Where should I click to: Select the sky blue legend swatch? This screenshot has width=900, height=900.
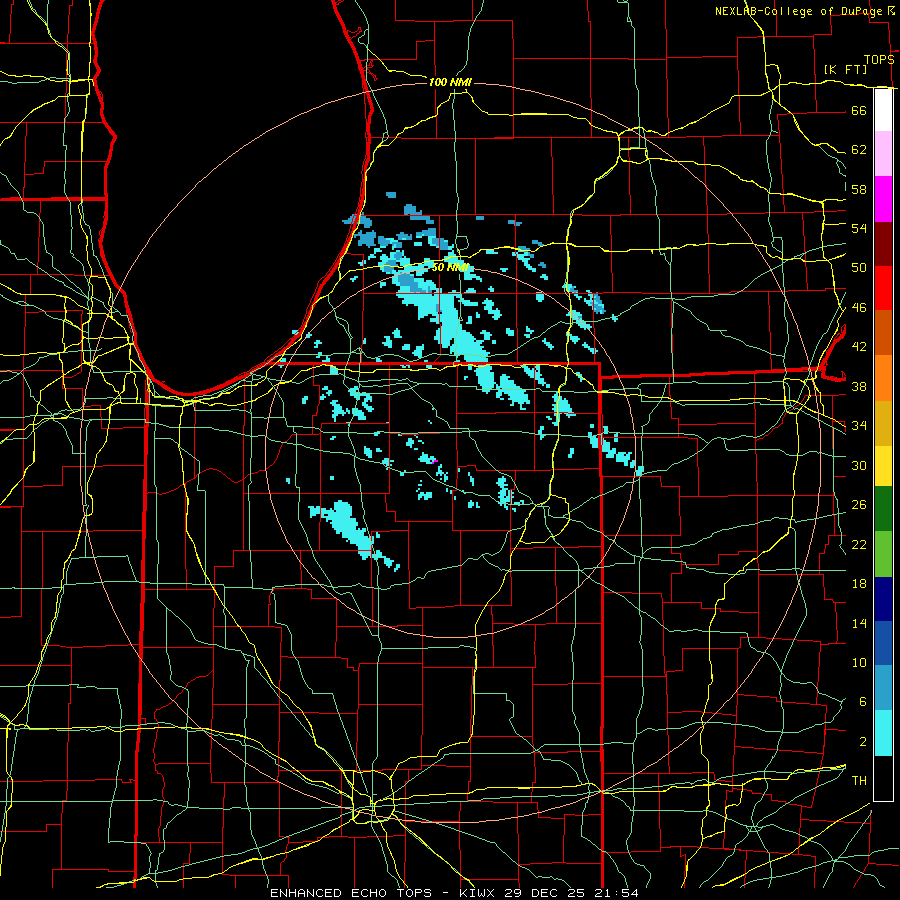click(883, 688)
